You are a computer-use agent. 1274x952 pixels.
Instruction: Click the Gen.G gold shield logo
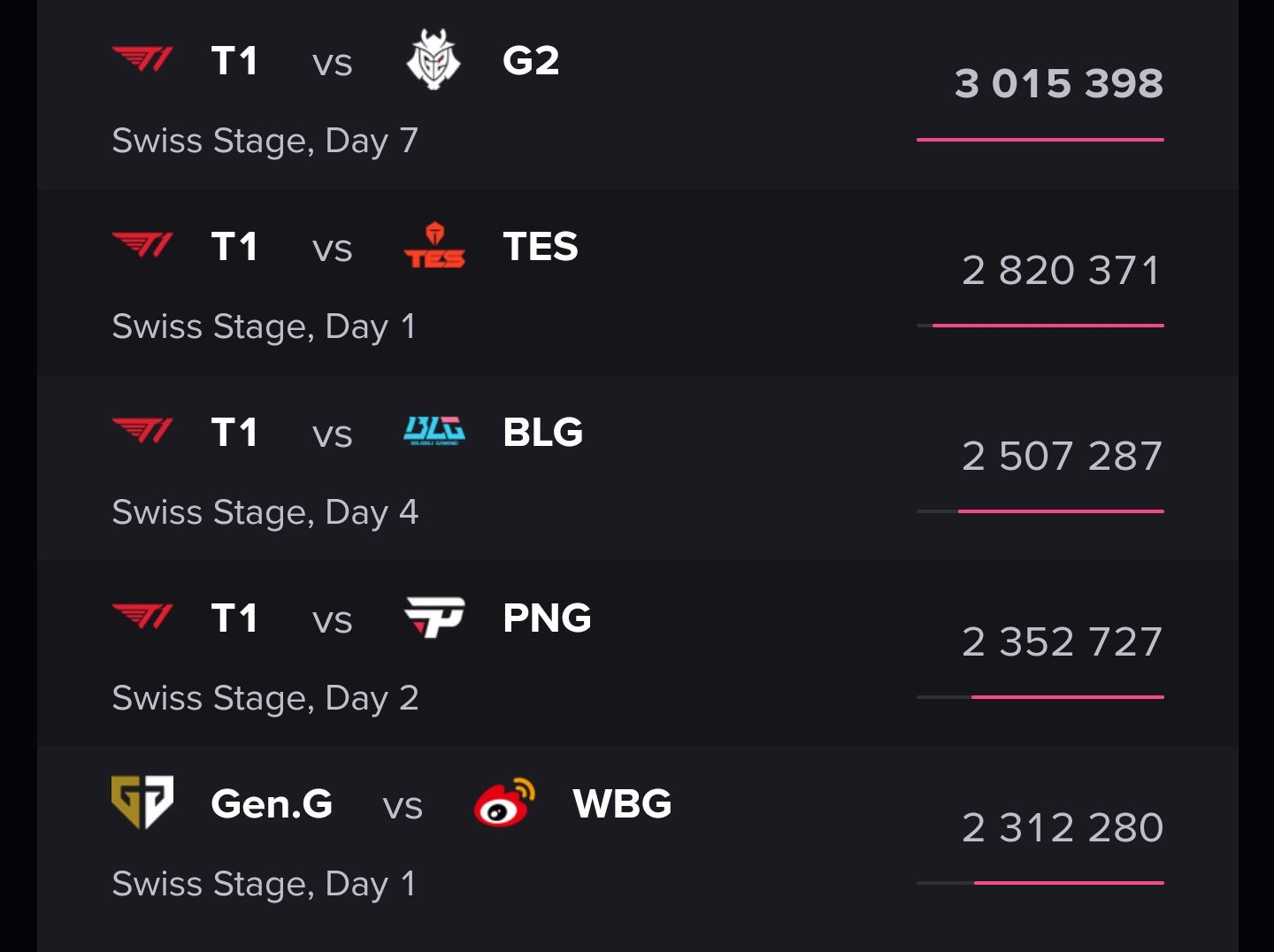click(142, 802)
